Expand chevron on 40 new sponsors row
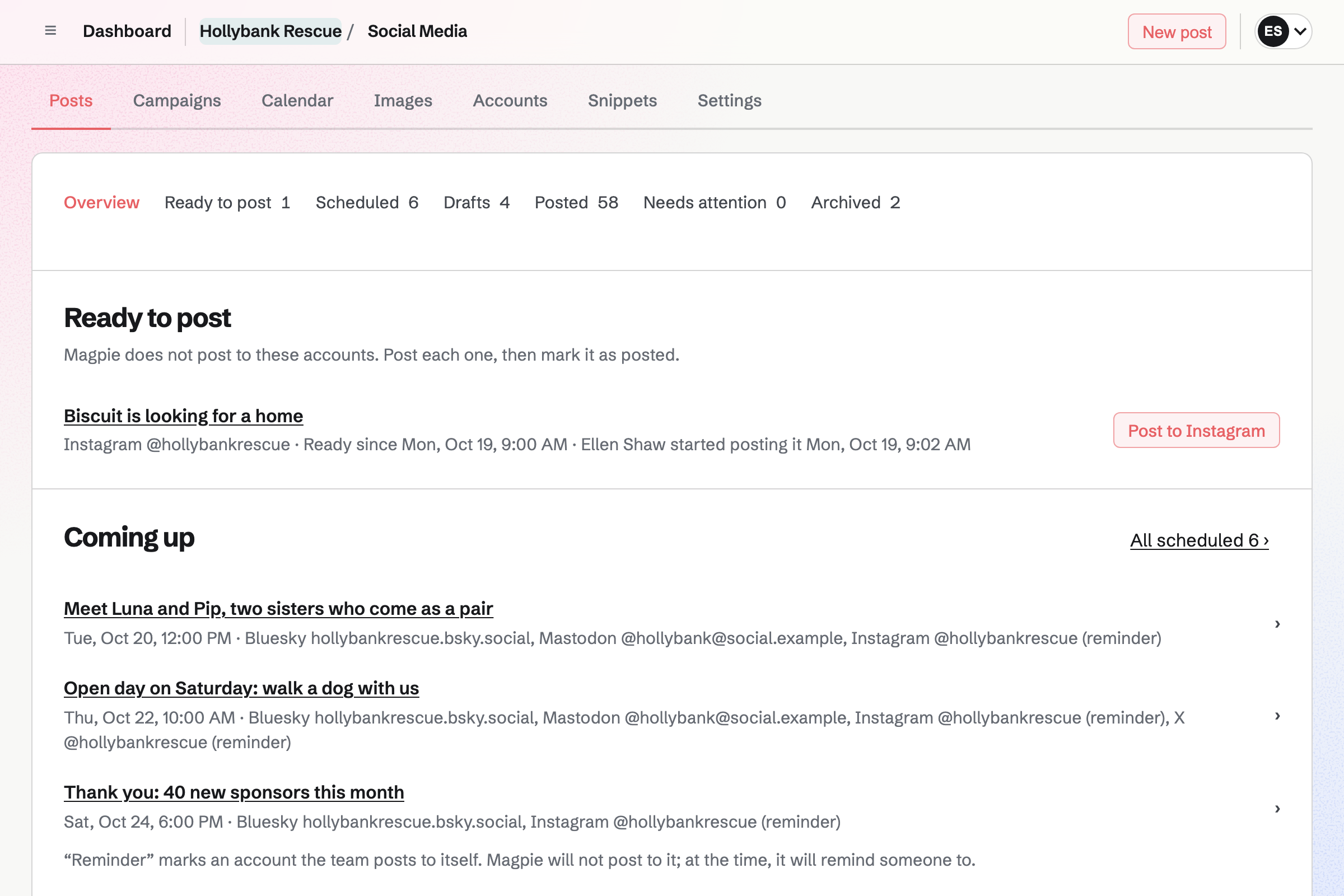This screenshot has height=896, width=1344. click(1277, 808)
